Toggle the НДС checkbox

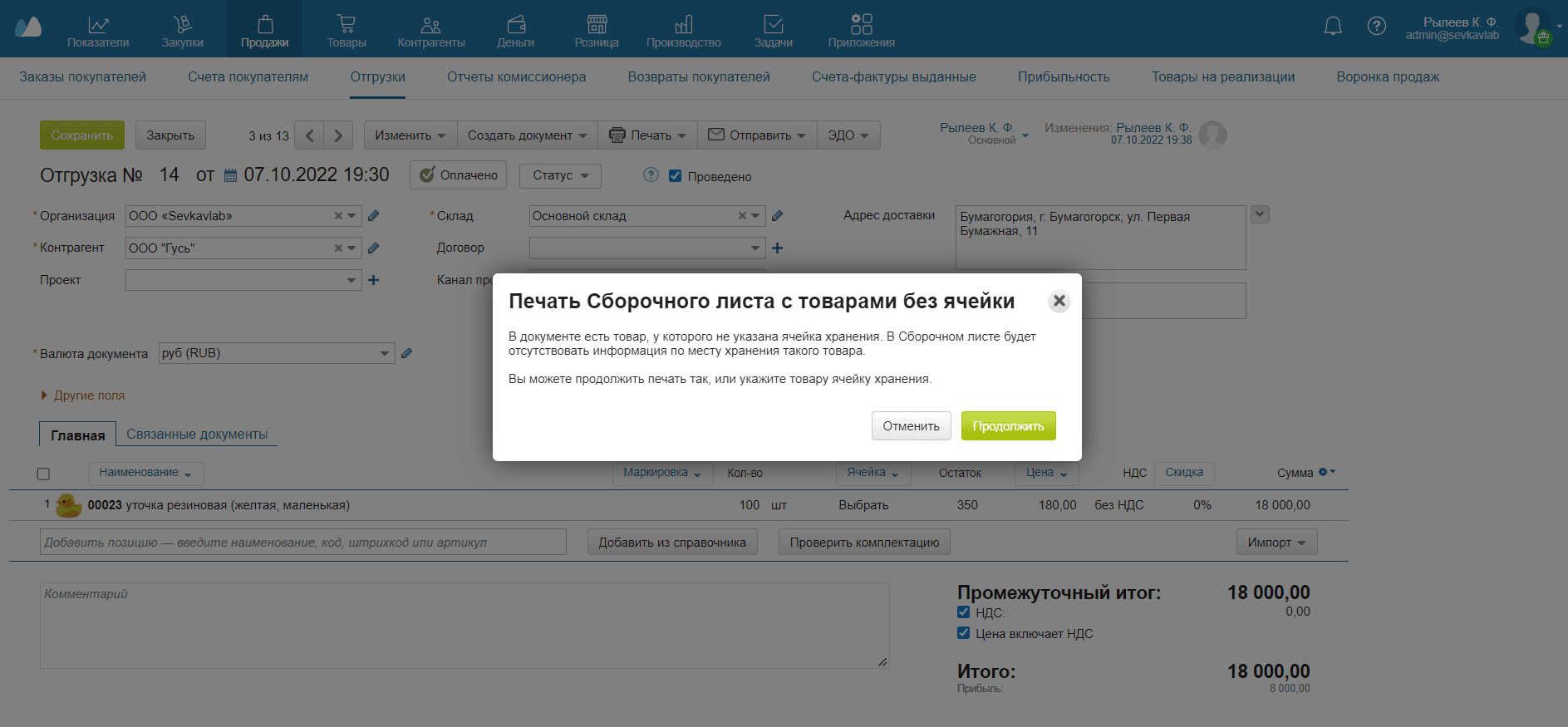[963, 612]
